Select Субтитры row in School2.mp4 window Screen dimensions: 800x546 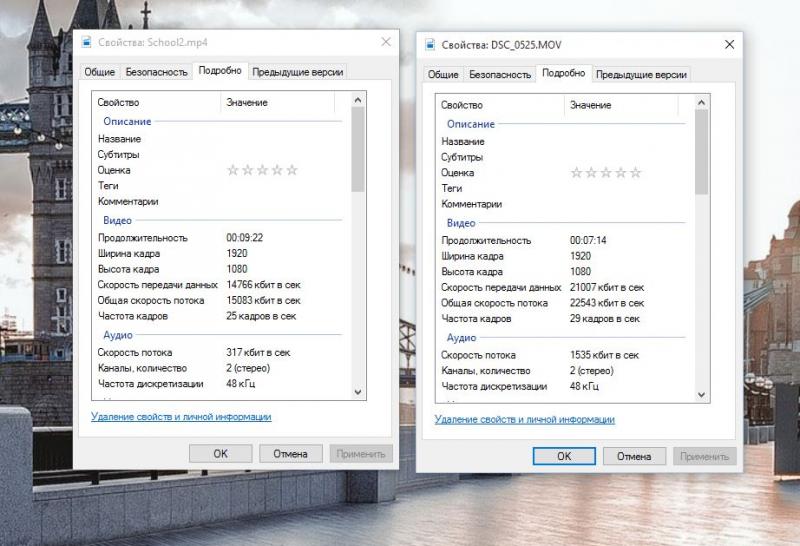[222, 154]
